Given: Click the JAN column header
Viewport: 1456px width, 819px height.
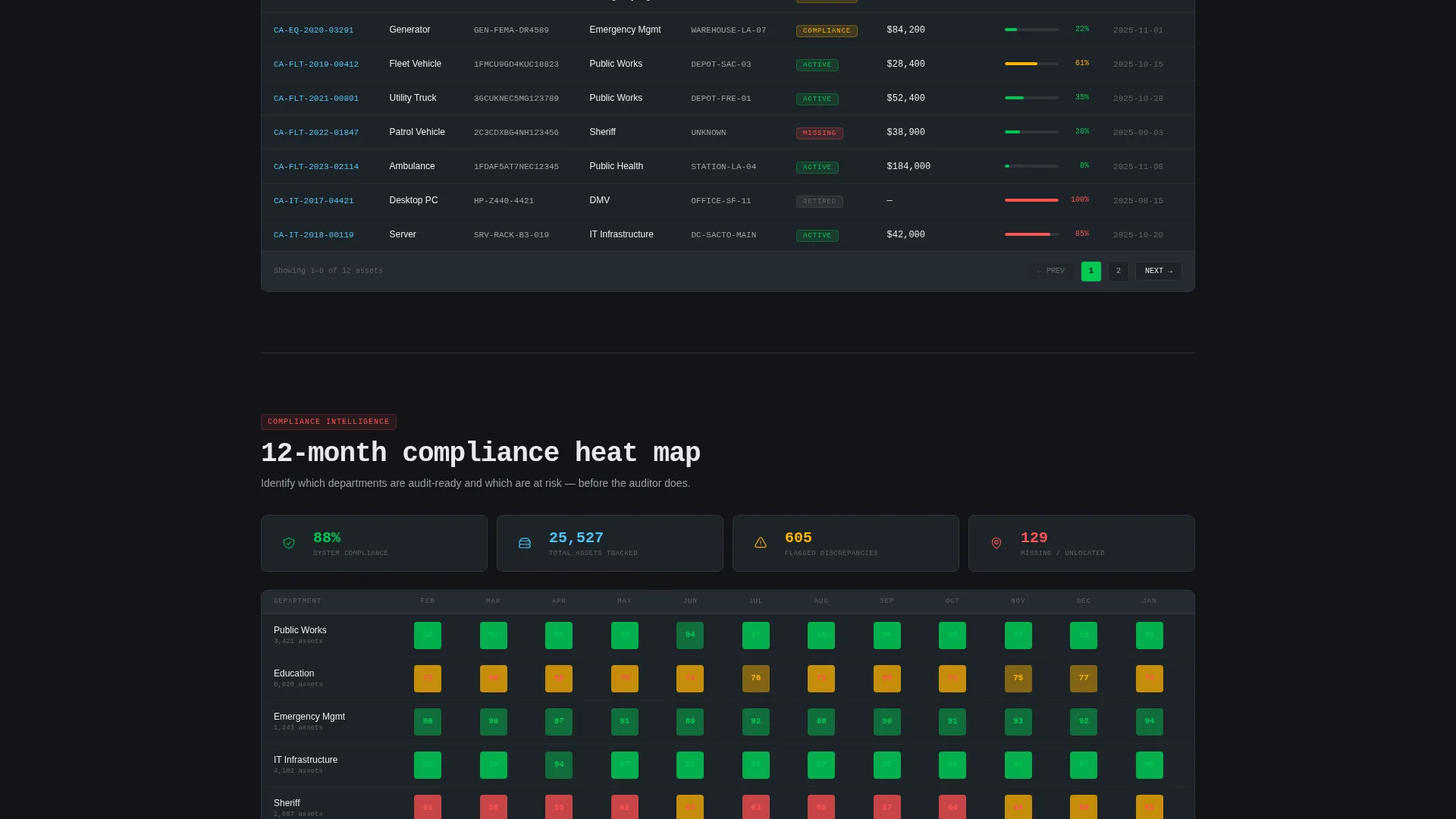Looking at the screenshot, I should coord(1150,601).
